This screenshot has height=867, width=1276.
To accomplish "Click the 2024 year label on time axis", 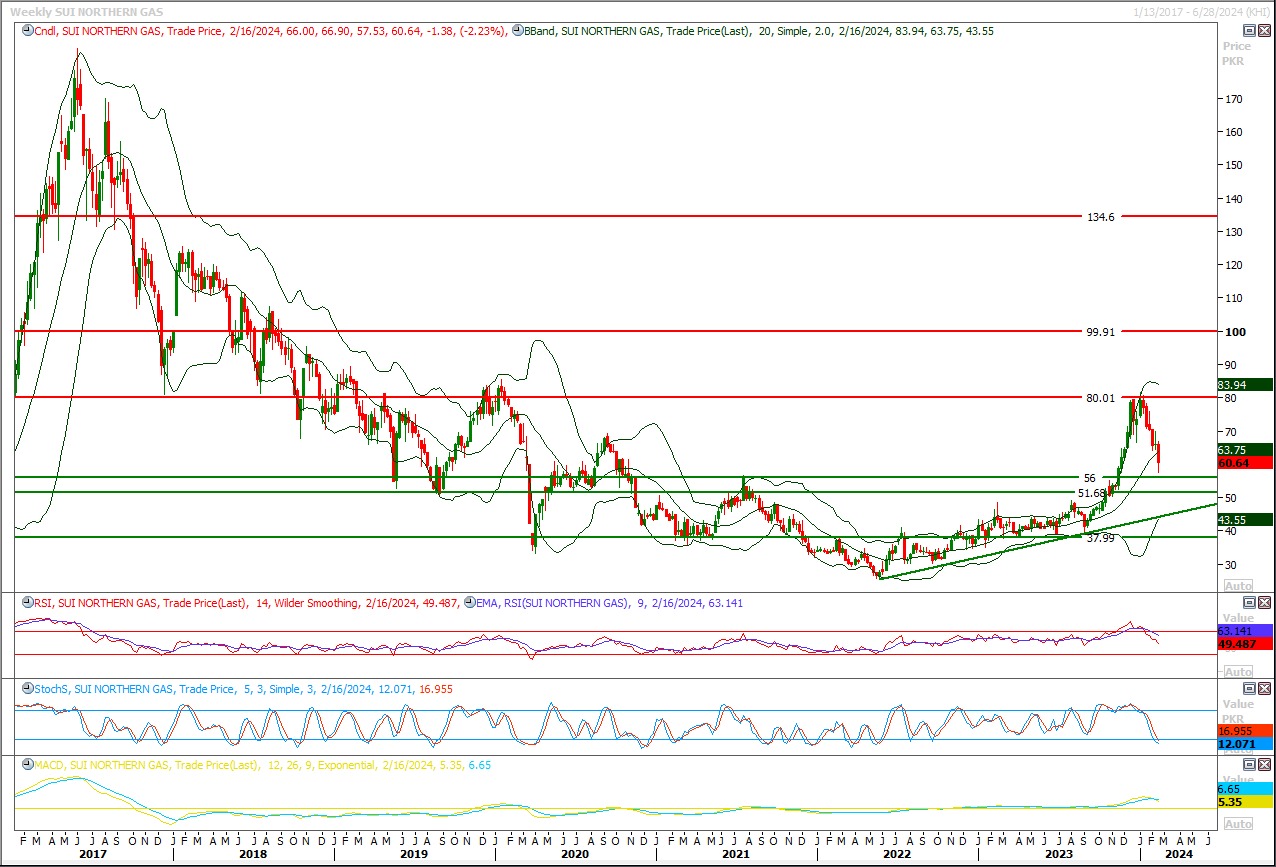I will 1178,854.
